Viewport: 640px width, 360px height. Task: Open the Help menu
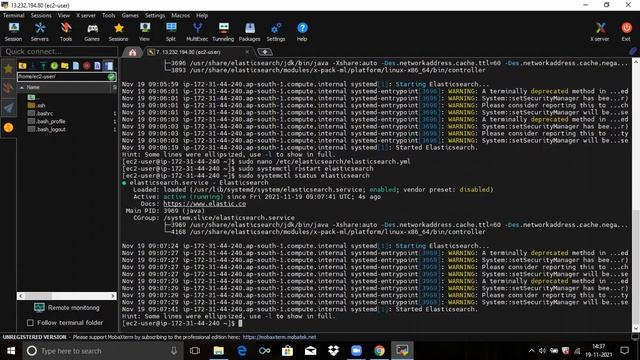pyautogui.click(x=202, y=16)
